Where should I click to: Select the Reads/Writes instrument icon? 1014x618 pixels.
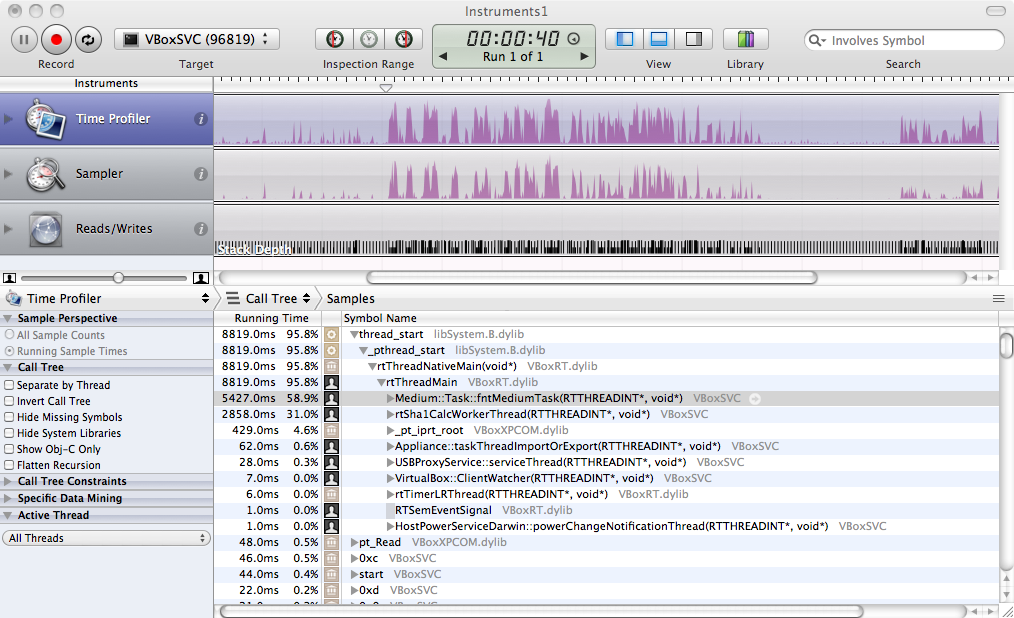point(45,229)
